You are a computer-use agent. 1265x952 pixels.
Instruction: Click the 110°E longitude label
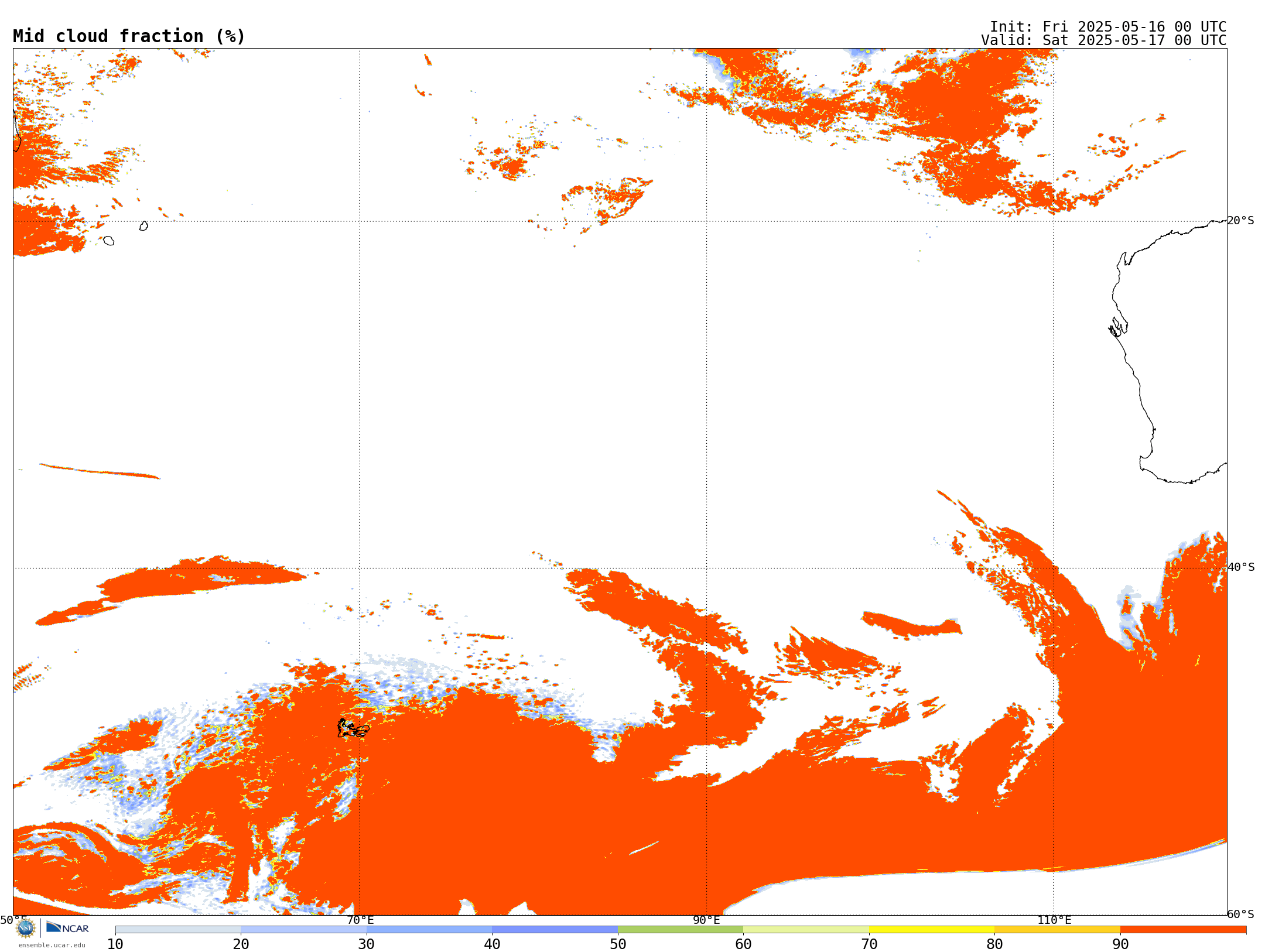tap(1054, 920)
